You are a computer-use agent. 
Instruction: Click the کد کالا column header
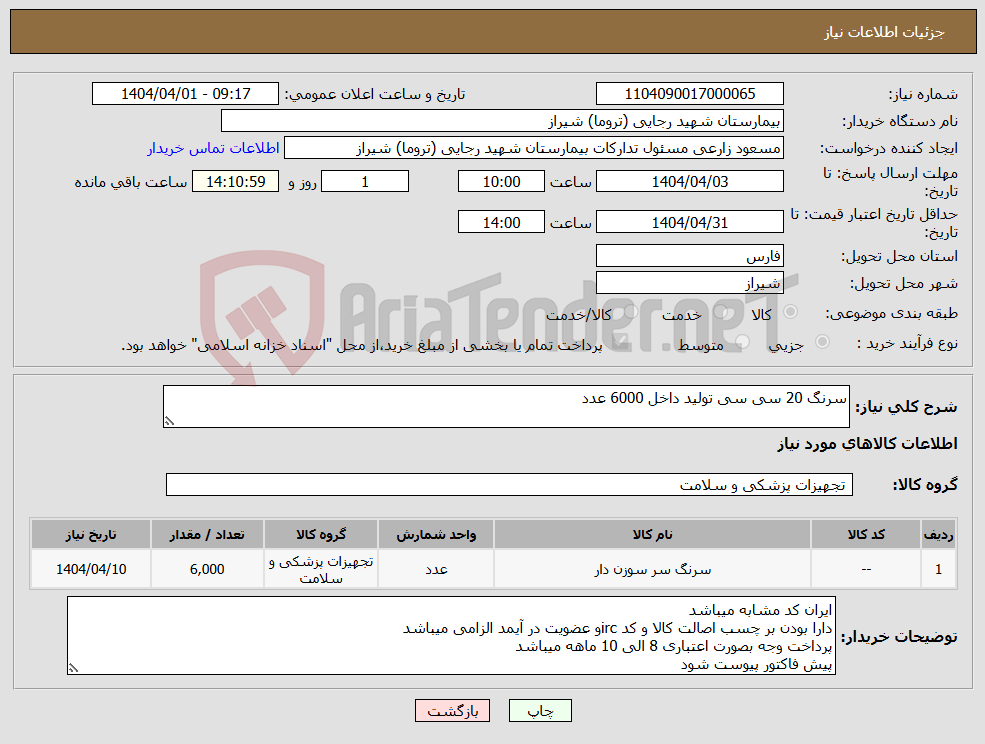[866, 535]
